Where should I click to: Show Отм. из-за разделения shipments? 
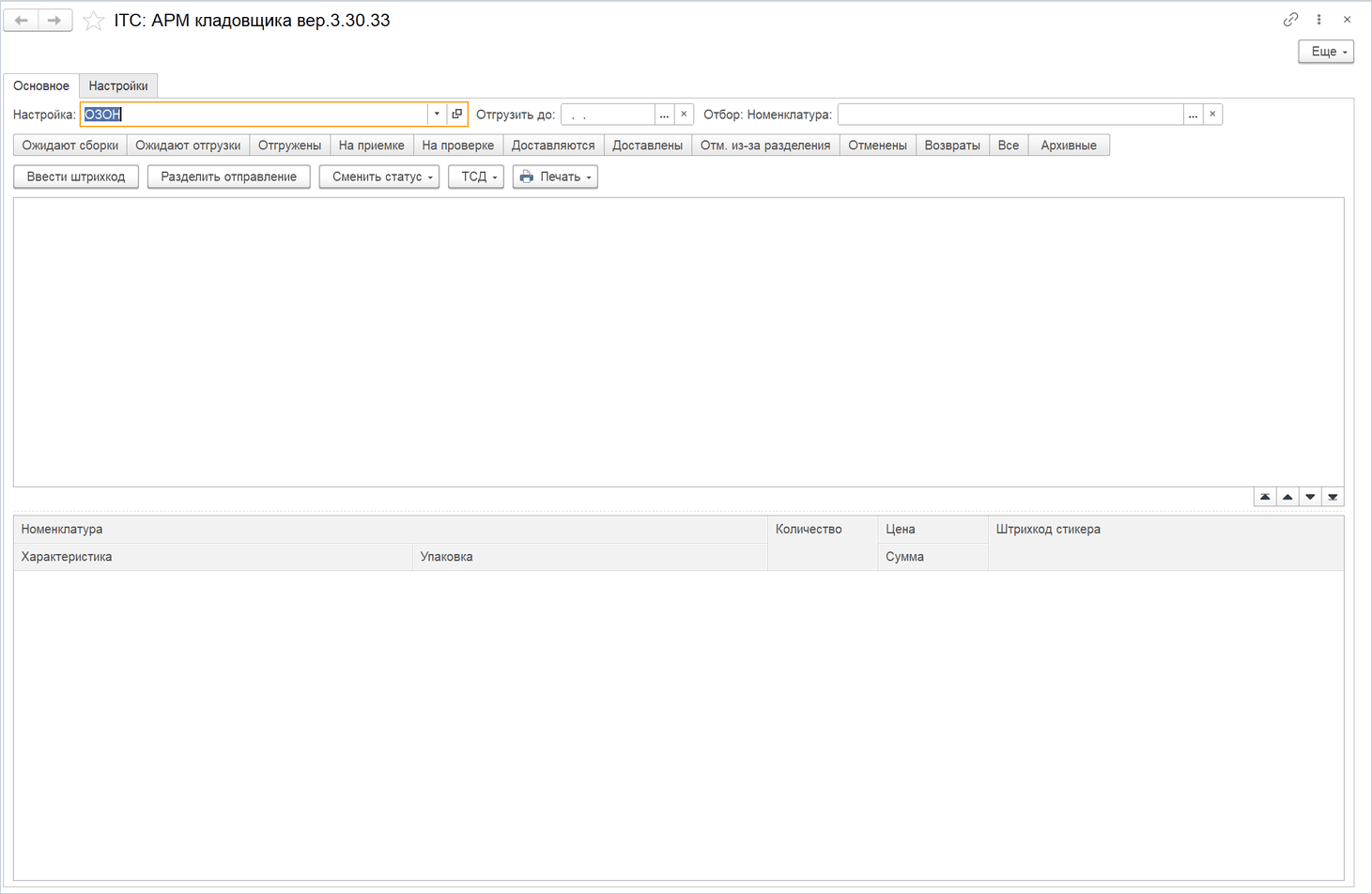(765, 146)
